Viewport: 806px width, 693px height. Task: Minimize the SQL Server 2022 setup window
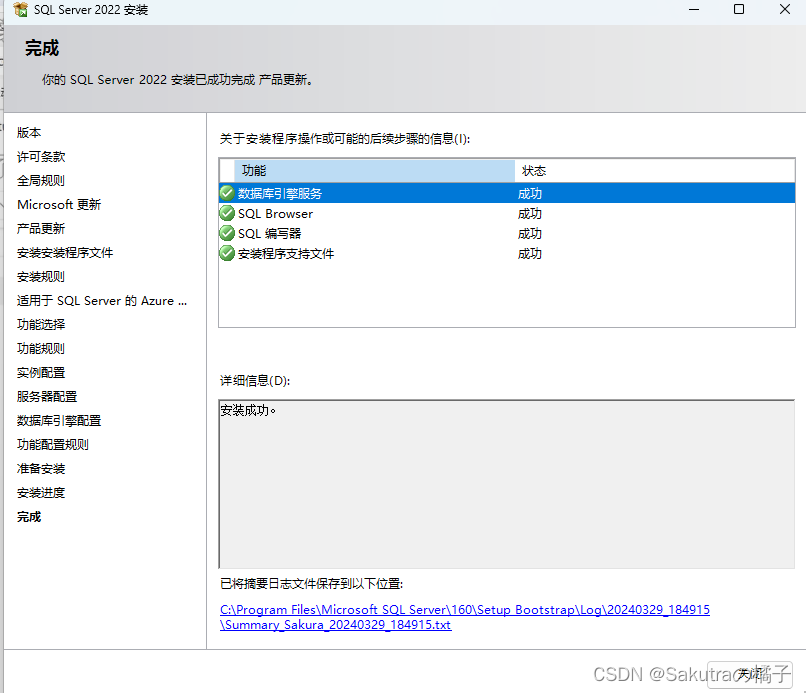click(x=694, y=9)
